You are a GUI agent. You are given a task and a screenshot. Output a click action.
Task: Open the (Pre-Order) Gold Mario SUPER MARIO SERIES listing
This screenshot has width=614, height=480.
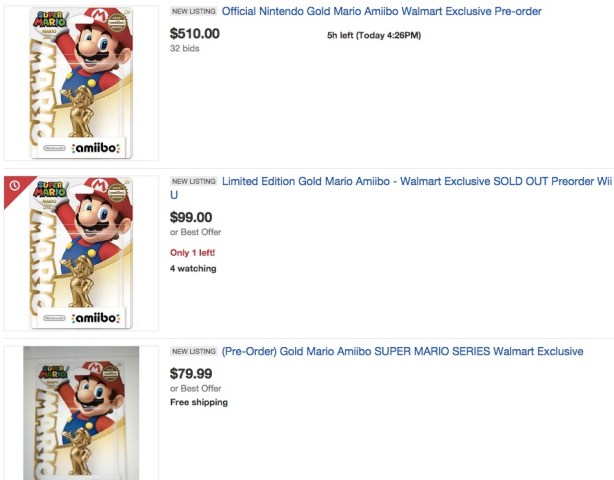(x=402, y=352)
